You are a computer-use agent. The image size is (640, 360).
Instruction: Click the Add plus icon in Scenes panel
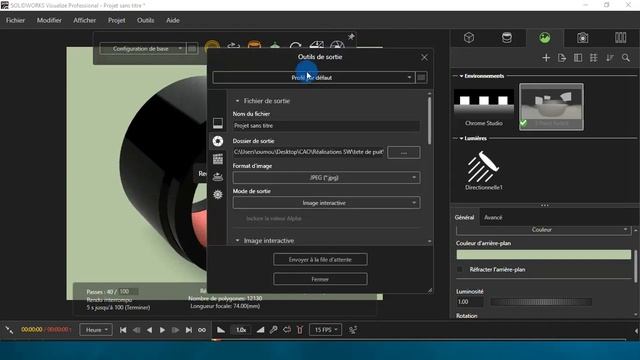(546, 58)
